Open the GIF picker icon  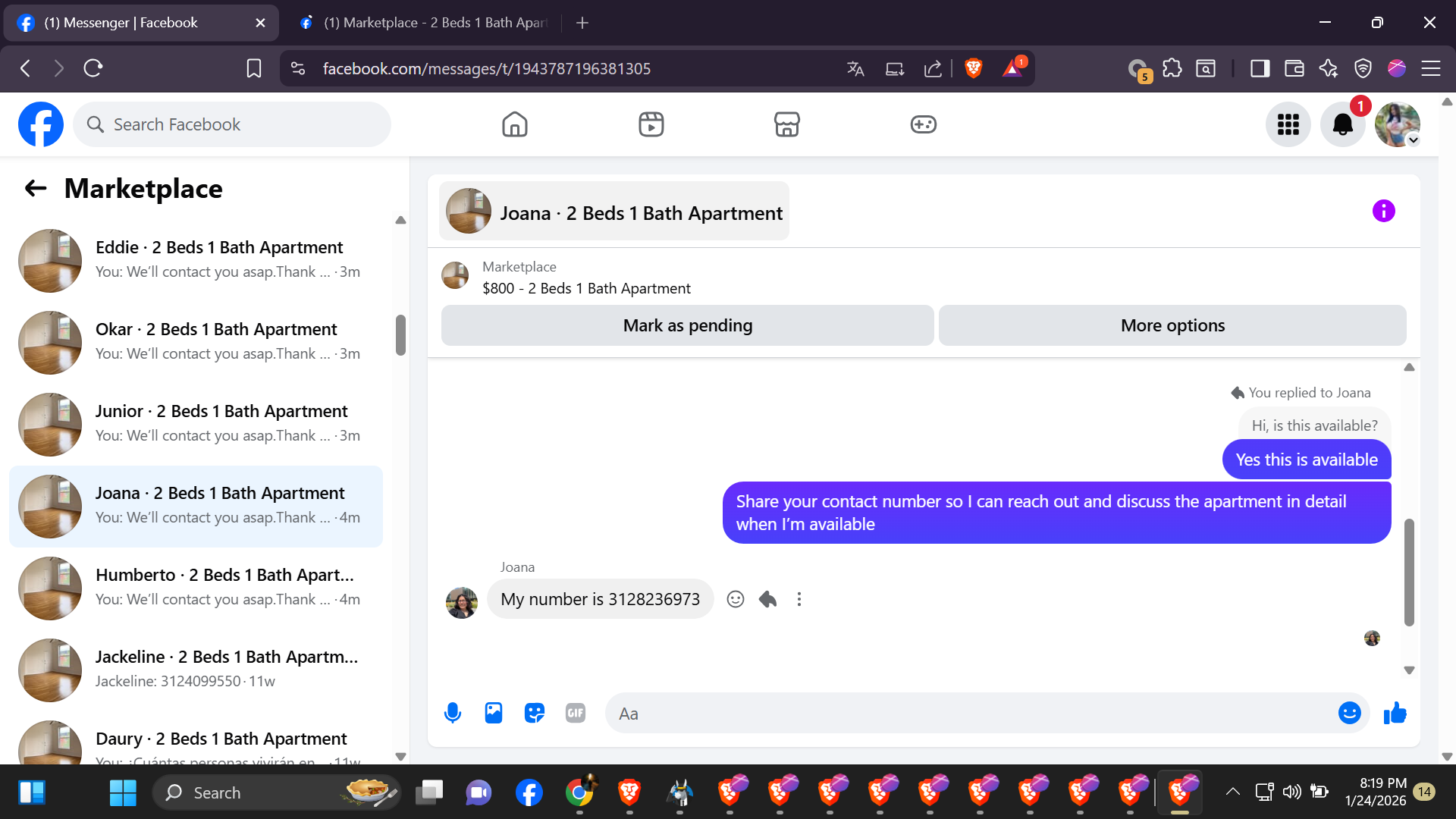(x=576, y=713)
